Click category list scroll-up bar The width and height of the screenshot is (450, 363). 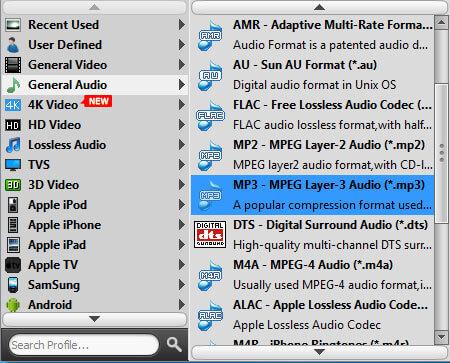pos(94,7)
